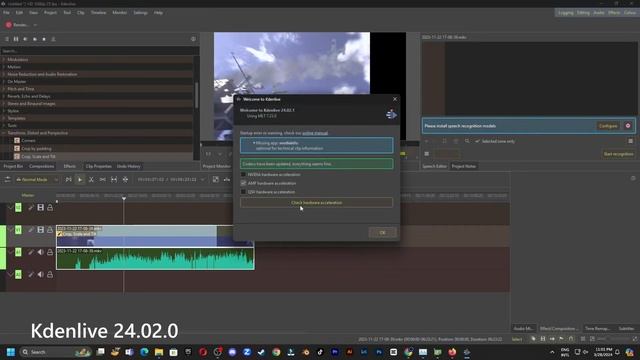
Task: Select the spacer tool in timeline toolbar
Action: [102, 180]
